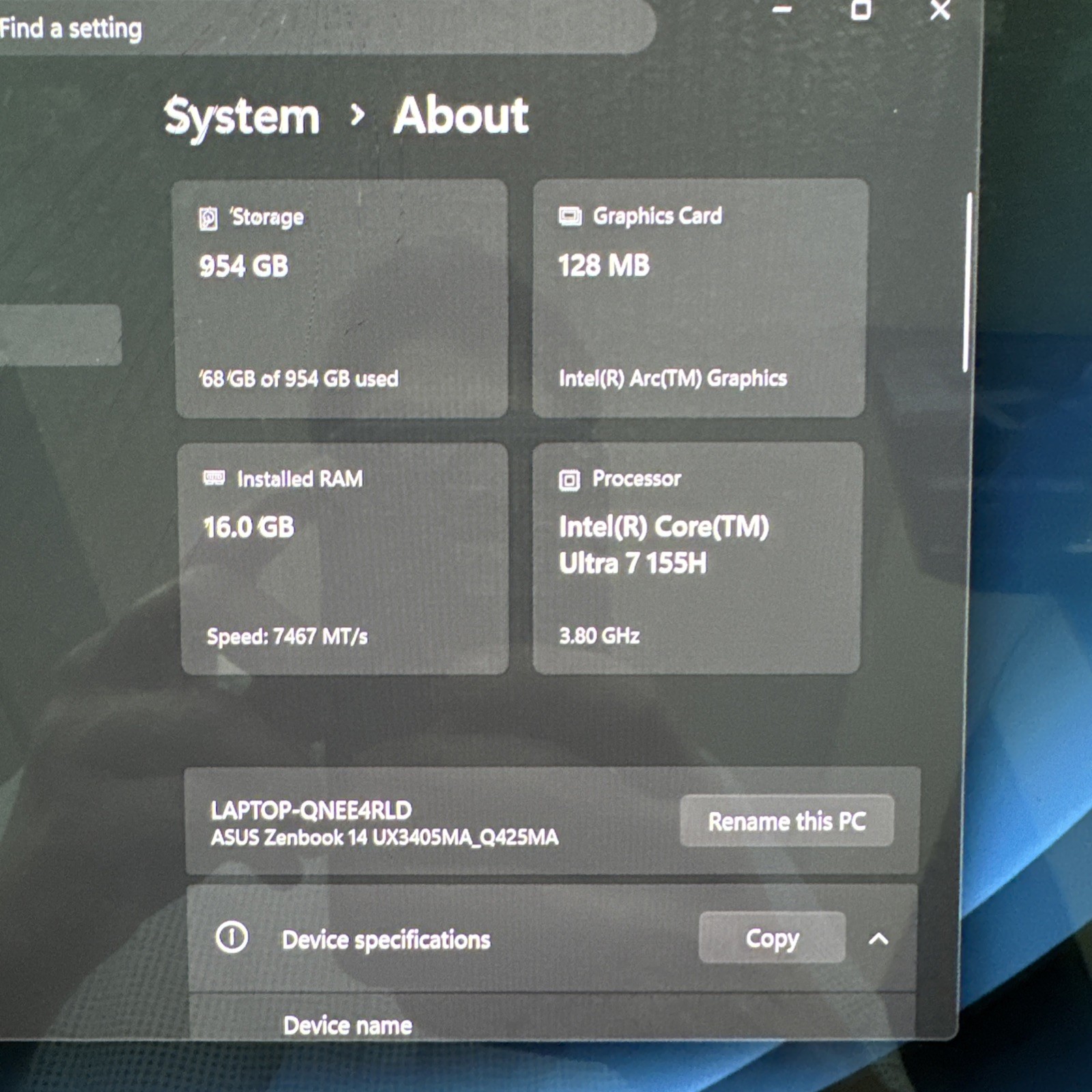Click the Device specifications heading
This screenshot has width=1092, height=1092.
386,940
